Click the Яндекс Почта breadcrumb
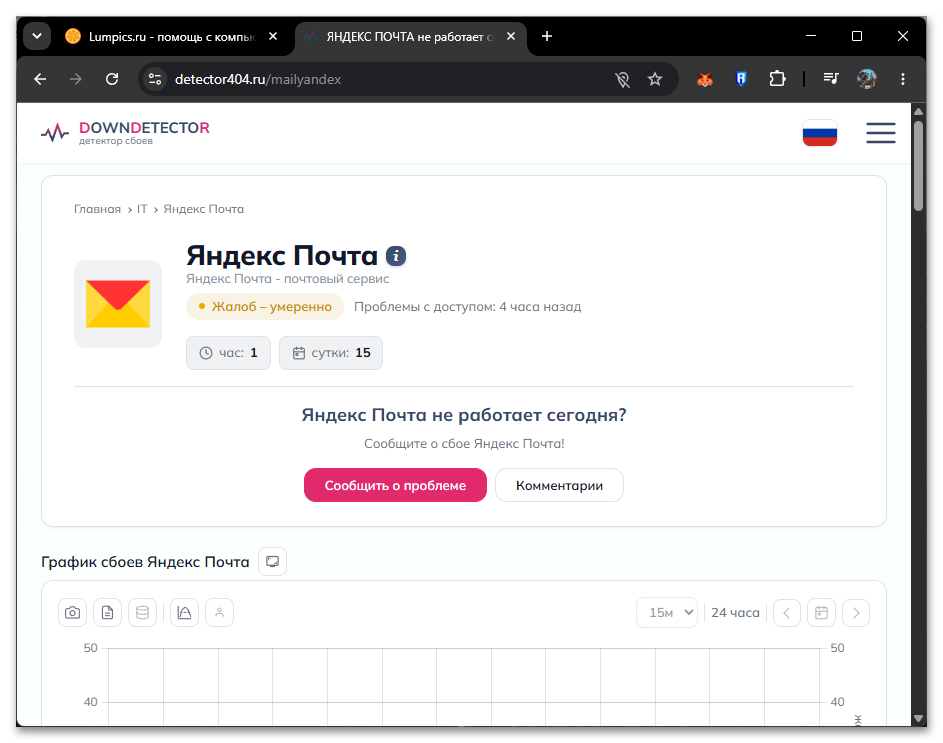This screenshot has height=743, width=943. [204, 209]
